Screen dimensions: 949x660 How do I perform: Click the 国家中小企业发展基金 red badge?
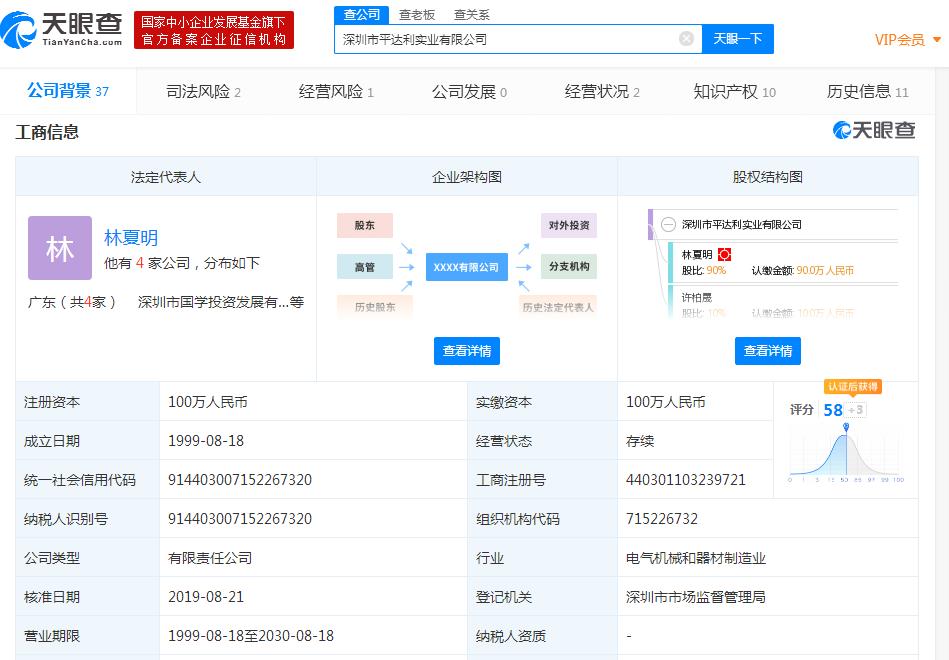point(213,31)
